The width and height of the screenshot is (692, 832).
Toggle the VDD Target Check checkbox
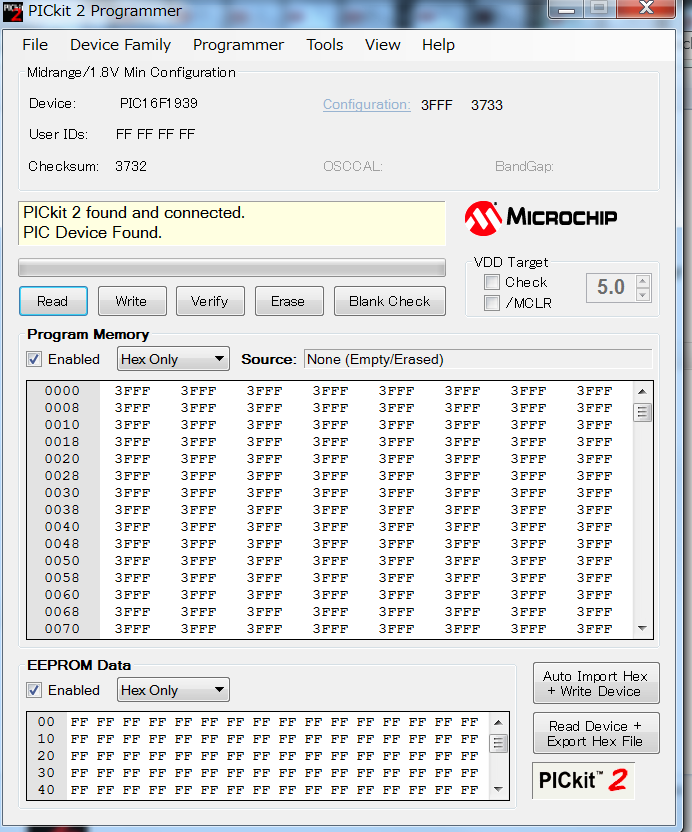pos(492,282)
